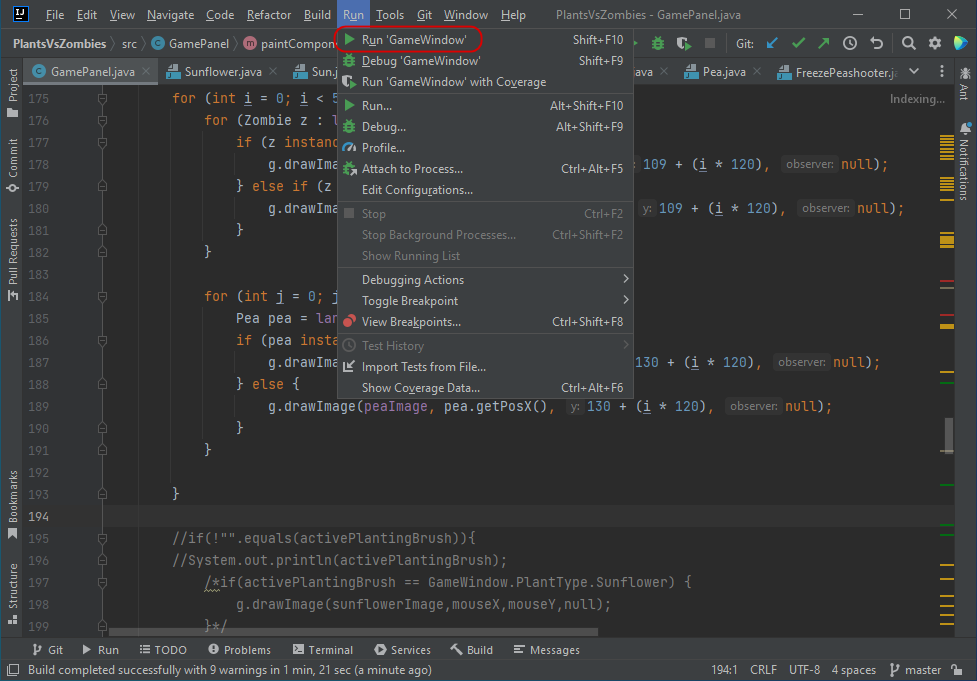Open the Problems tool window
The image size is (977, 681).
pyautogui.click(x=240, y=650)
